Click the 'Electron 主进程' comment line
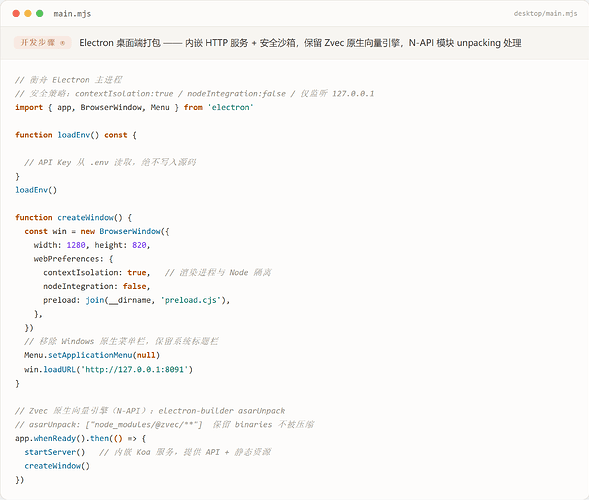Viewport: 589px width, 500px height. [68, 80]
